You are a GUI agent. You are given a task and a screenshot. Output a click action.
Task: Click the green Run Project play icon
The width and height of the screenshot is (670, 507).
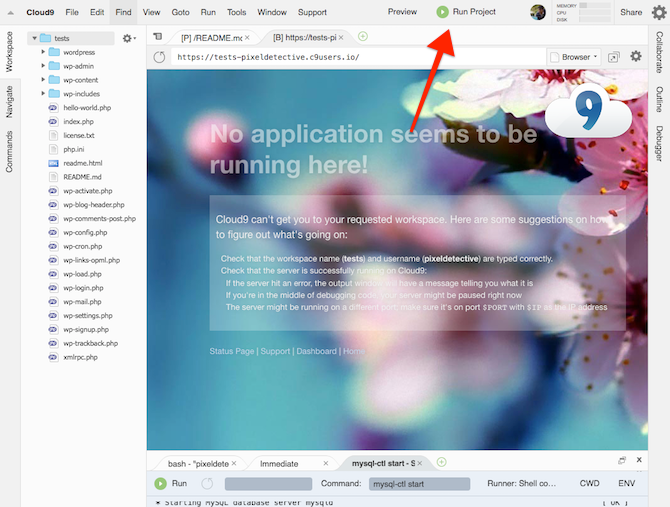coord(442,12)
